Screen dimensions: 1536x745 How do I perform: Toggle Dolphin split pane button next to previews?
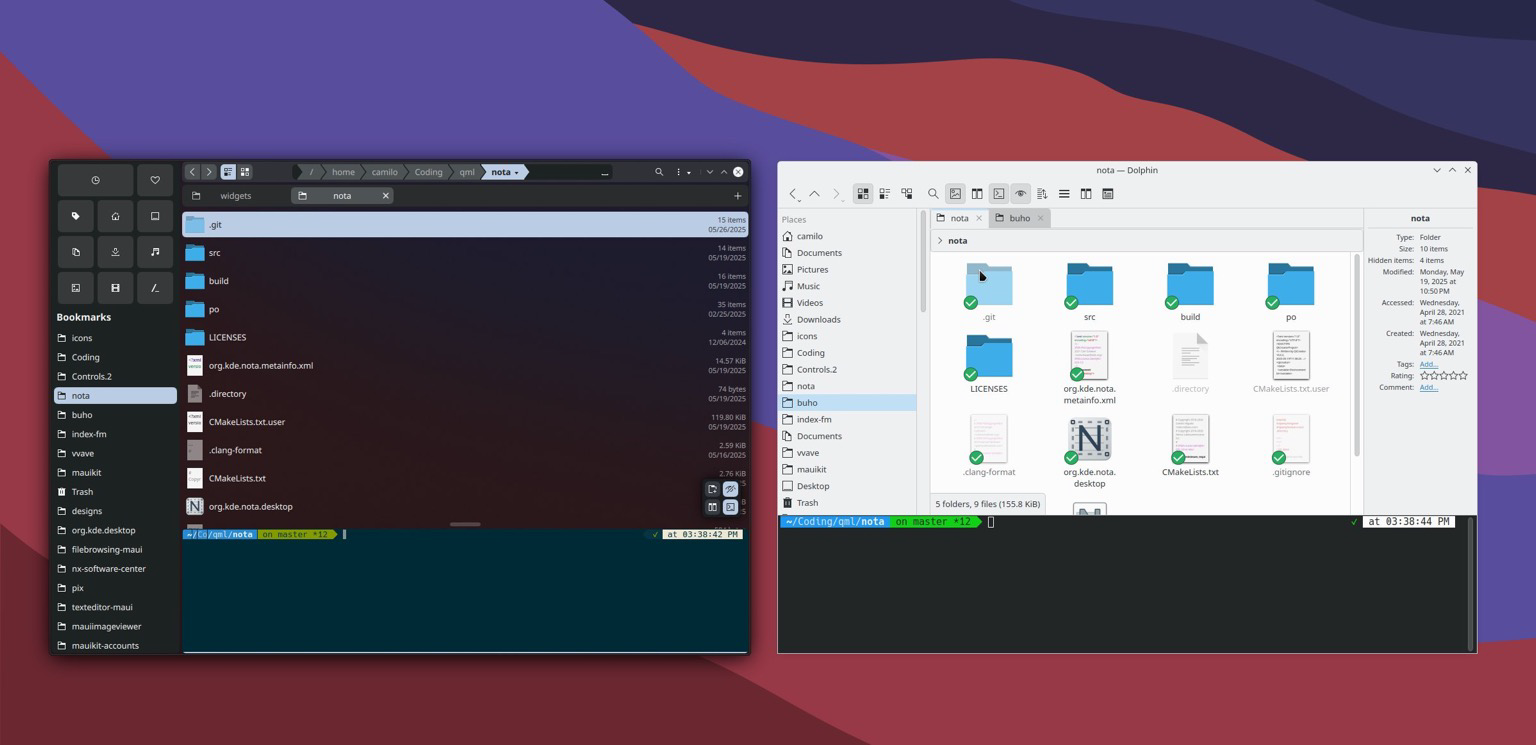point(977,194)
